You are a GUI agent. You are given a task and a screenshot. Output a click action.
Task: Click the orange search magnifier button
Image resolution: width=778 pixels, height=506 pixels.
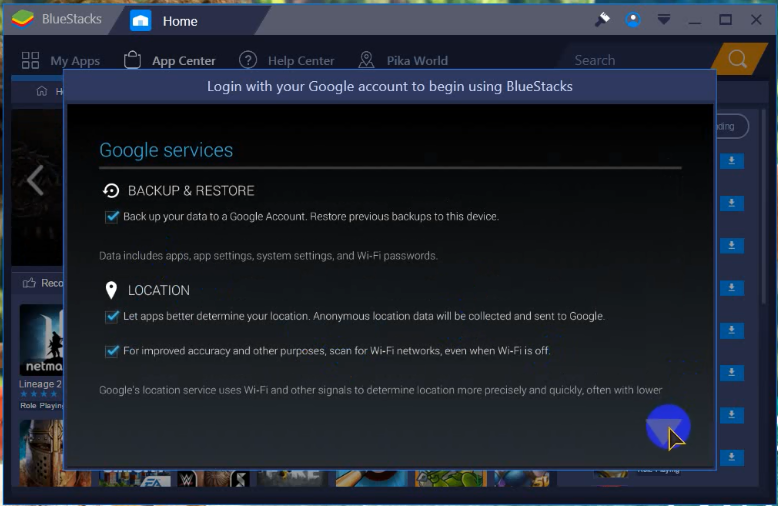(738, 59)
